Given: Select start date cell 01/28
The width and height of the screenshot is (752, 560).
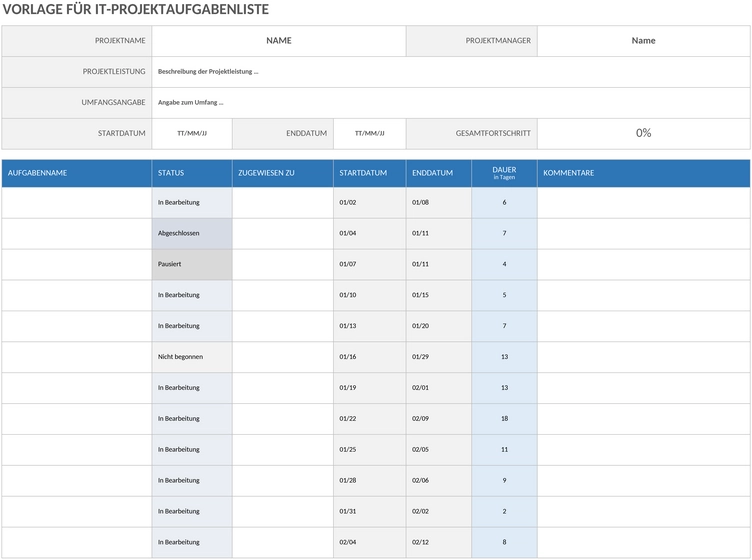Looking at the screenshot, I should pos(369,480).
